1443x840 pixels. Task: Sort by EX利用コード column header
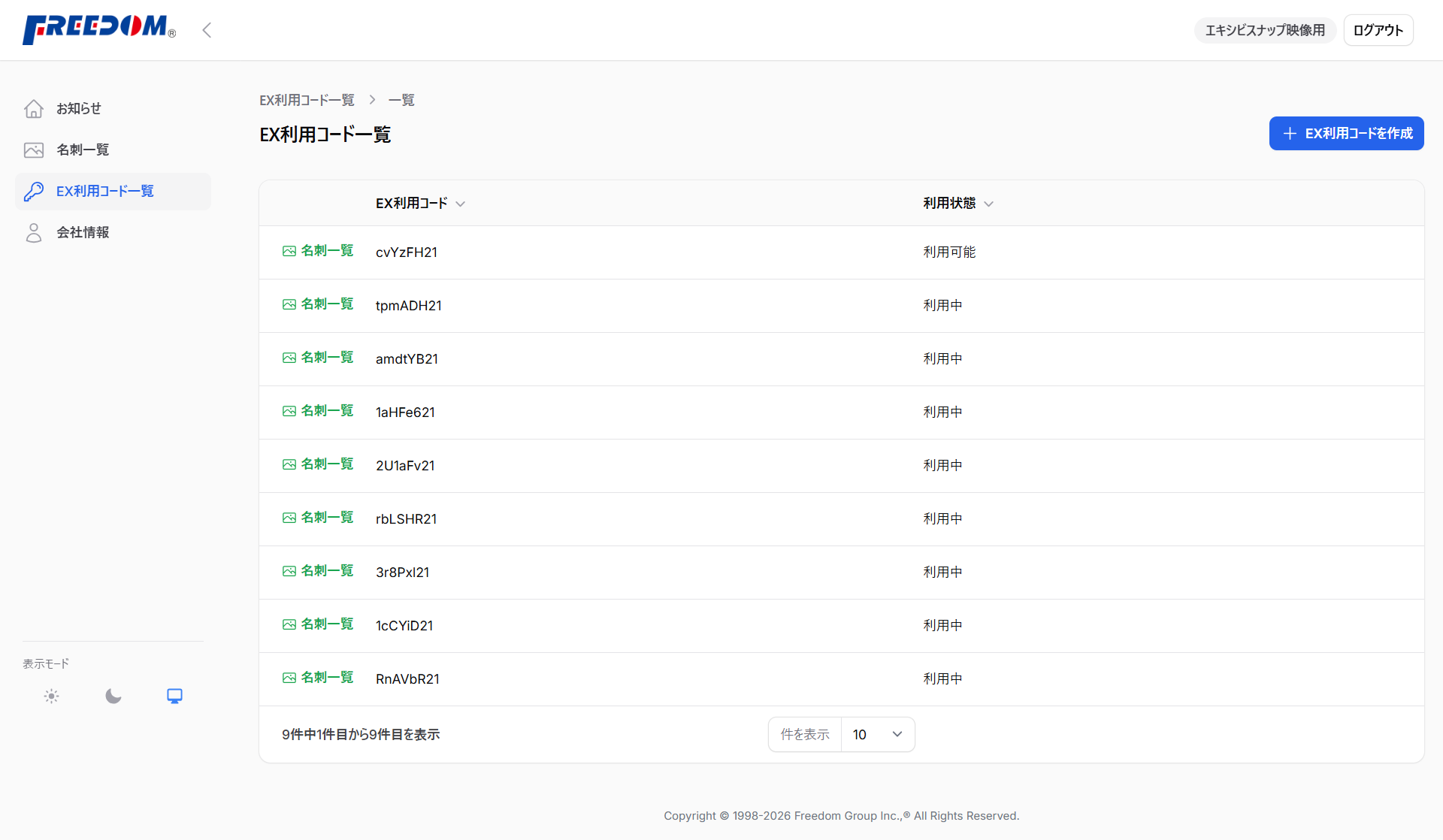coord(420,204)
